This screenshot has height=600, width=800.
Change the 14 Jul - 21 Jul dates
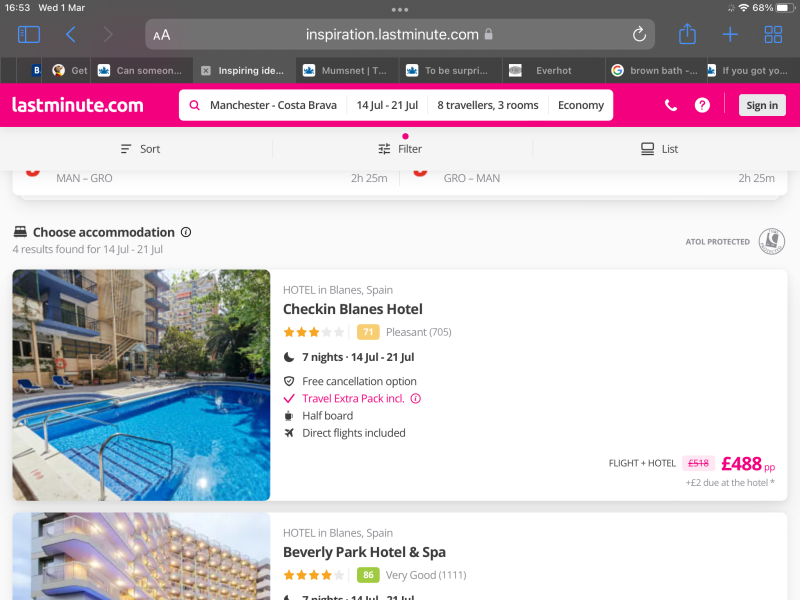387,105
